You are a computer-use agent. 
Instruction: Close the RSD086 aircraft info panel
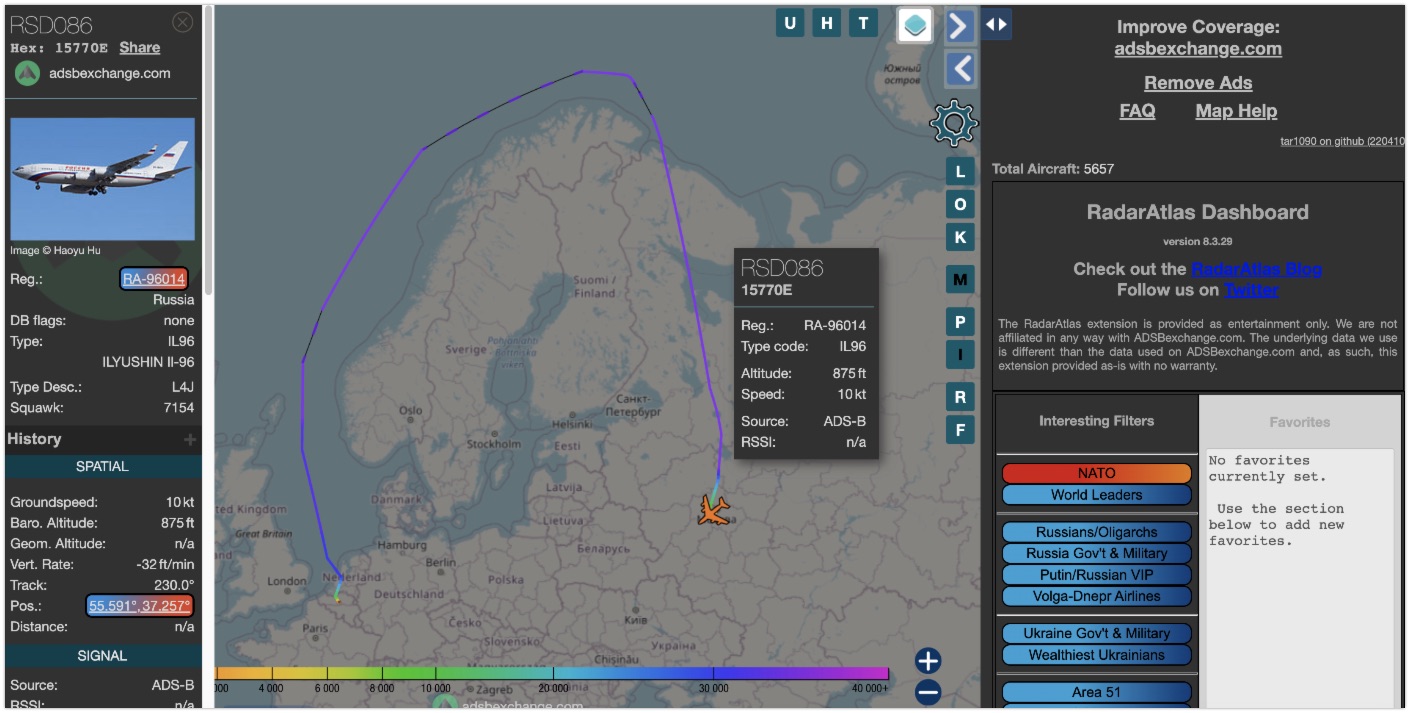click(182, 22)
